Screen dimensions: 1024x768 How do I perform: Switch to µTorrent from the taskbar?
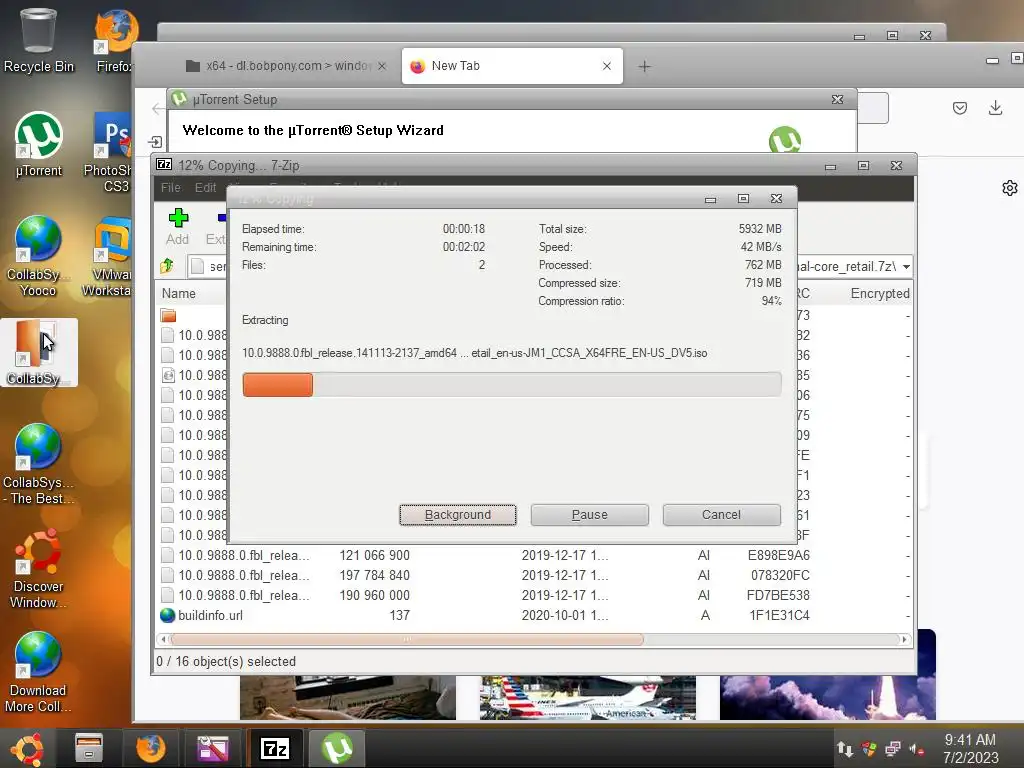click(337, 748)
